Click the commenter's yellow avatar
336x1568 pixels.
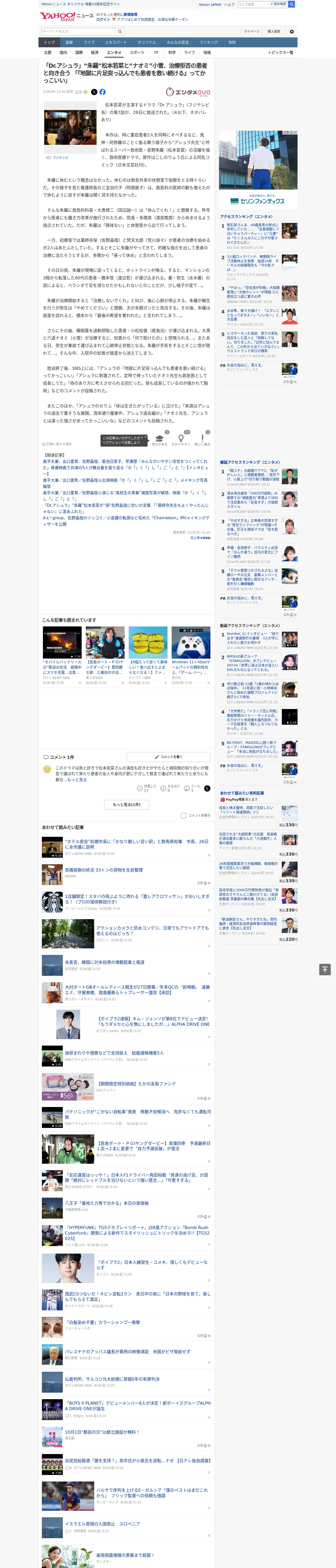(x=47, y=769)
